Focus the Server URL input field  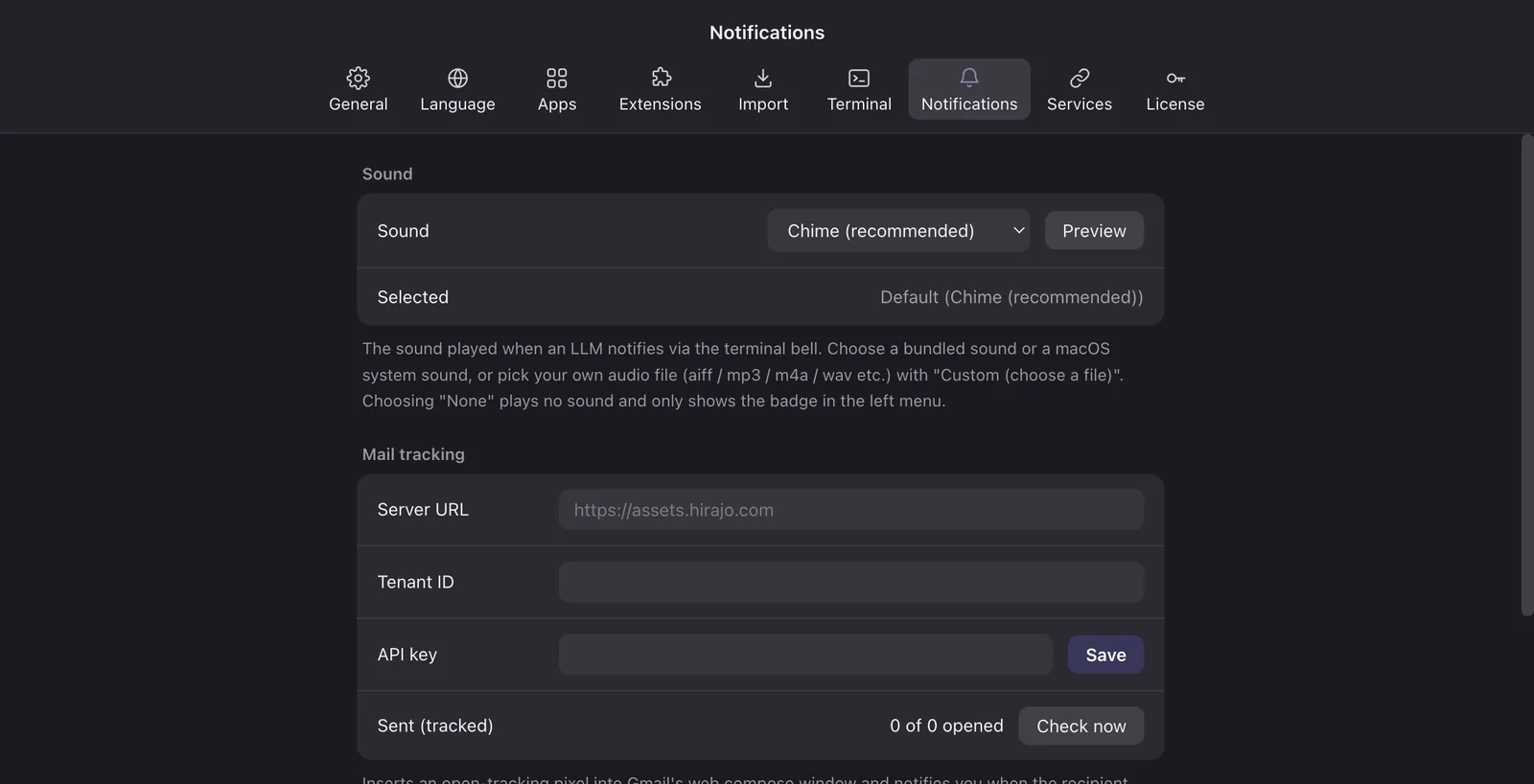pyautogui.click(x=851, y=510)
